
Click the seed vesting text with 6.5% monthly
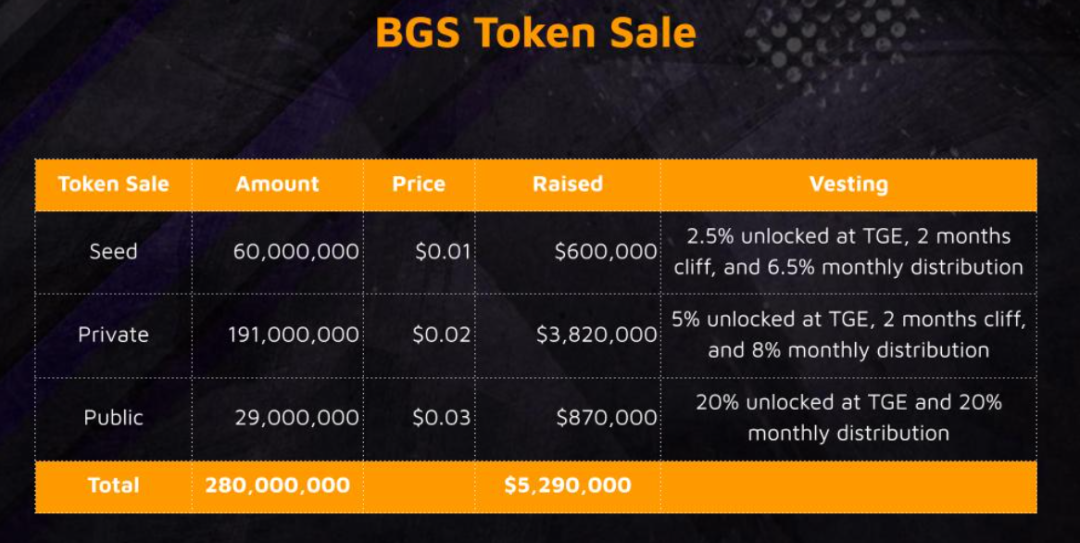click(x=849, y=252)
